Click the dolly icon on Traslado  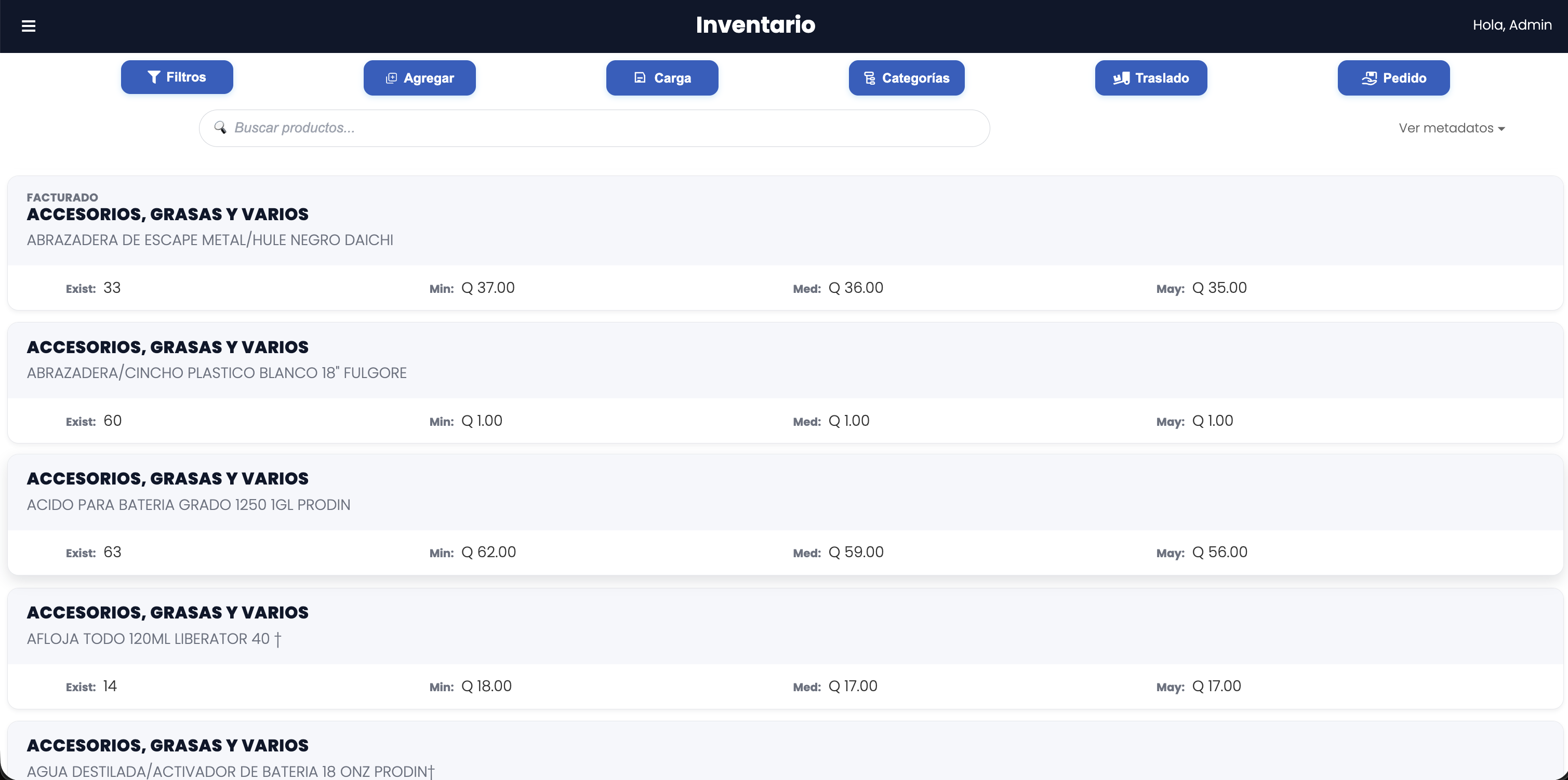click(1121, 78)
